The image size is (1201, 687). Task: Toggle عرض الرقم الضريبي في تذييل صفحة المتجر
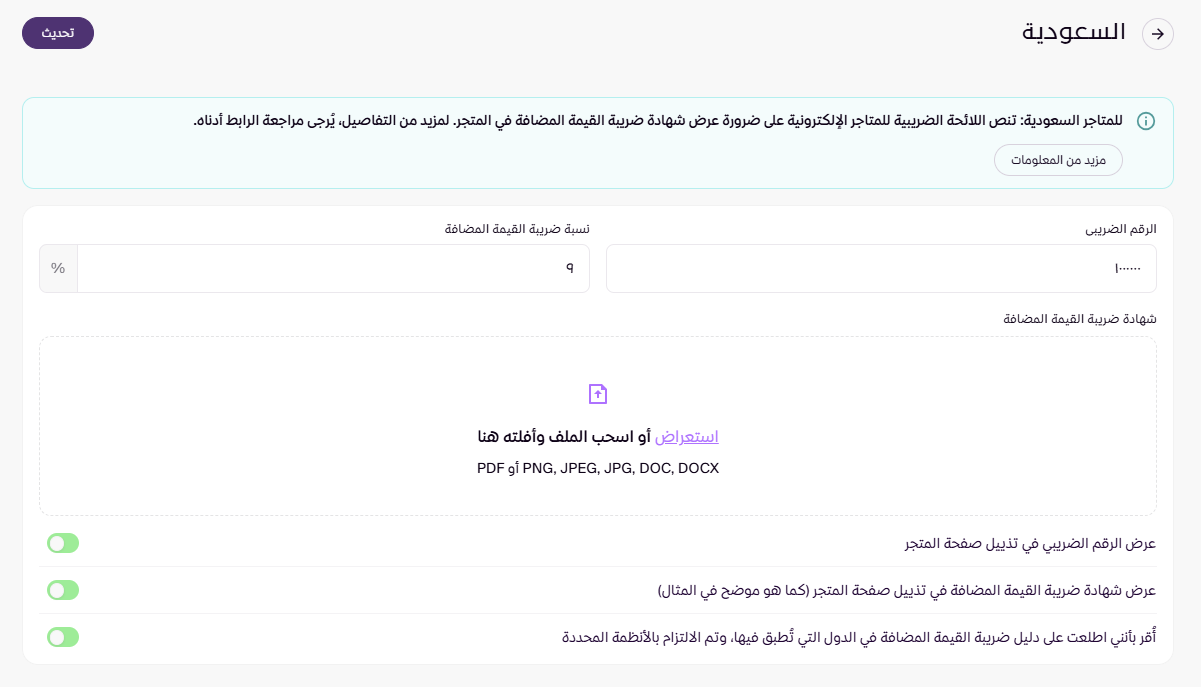(63, 543)
